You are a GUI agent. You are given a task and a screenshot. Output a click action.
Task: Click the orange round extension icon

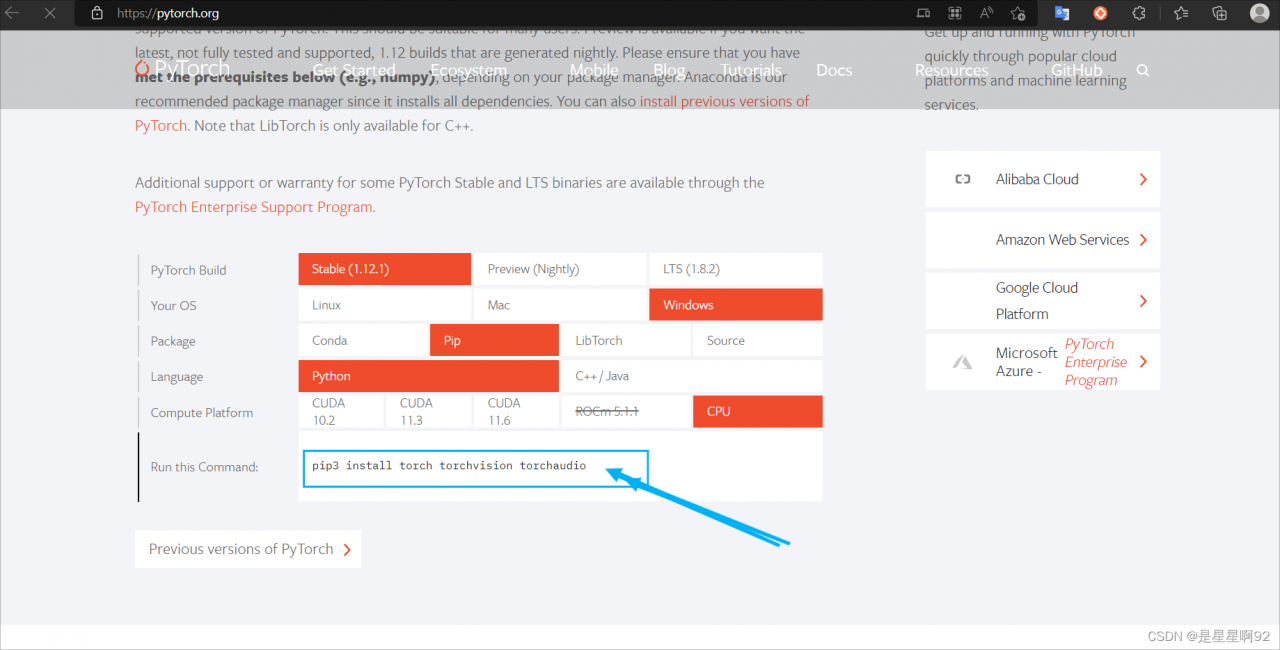(1100, 14)
